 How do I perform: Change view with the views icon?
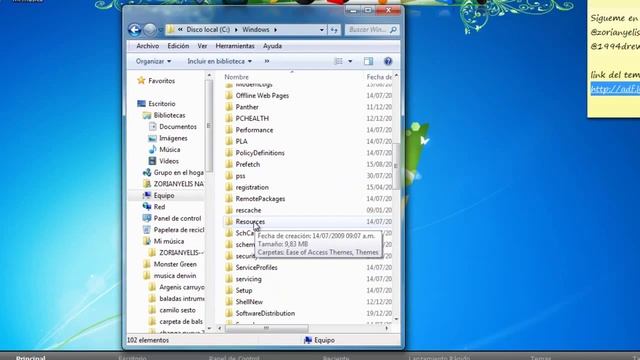tap(339, 61)
